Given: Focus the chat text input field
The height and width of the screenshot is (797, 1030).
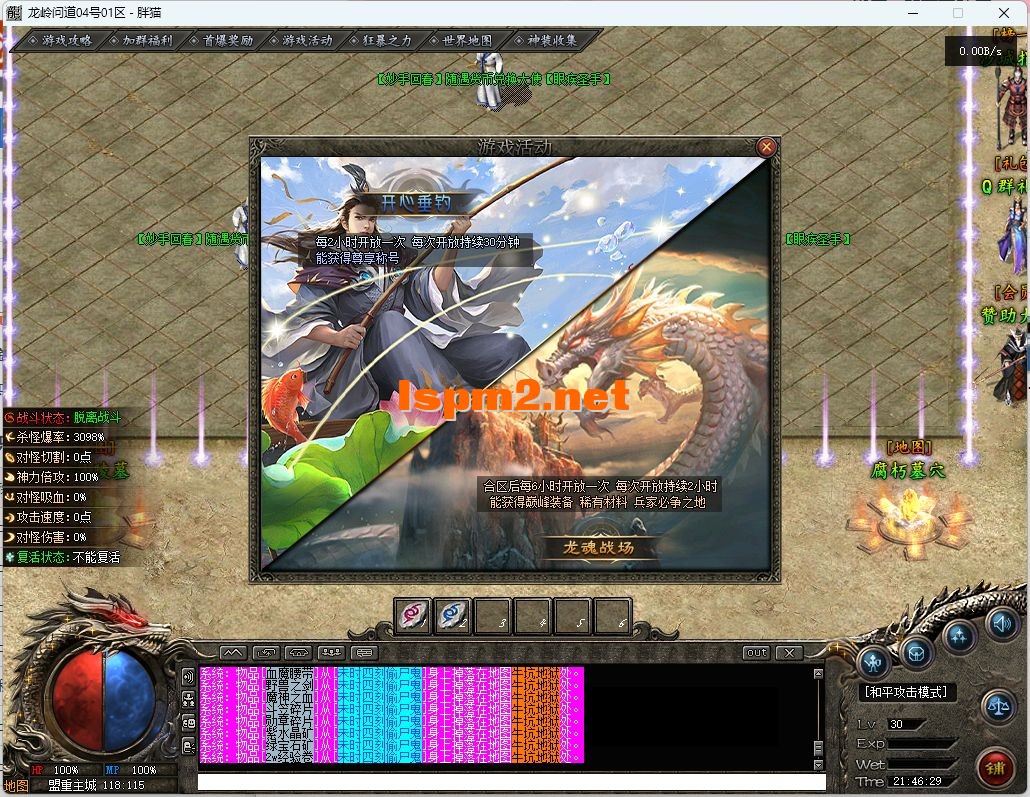Looking at the screenshot, I should (512, 782).
